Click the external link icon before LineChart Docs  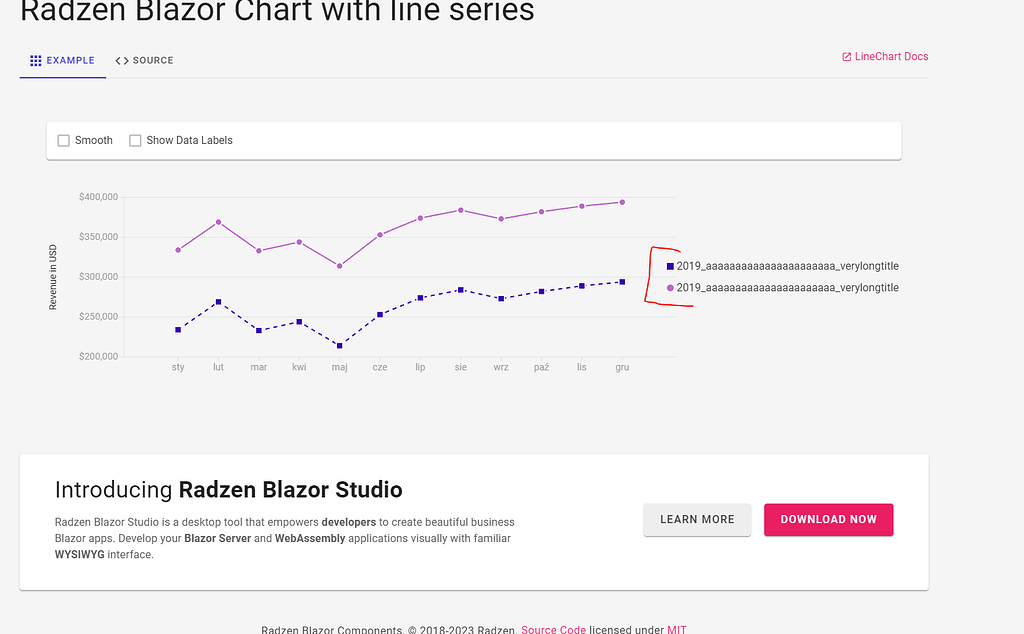click(x=845, y=56)
